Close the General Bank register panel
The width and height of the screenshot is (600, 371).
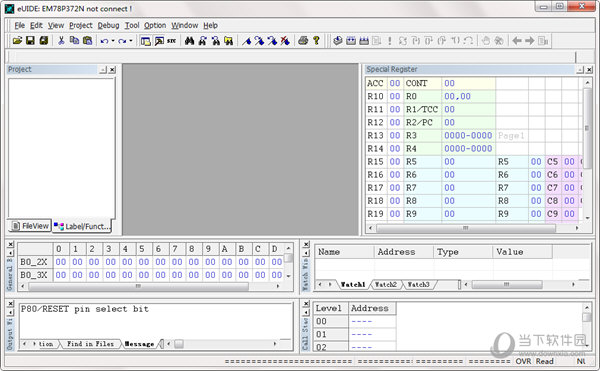pos(11,244)
